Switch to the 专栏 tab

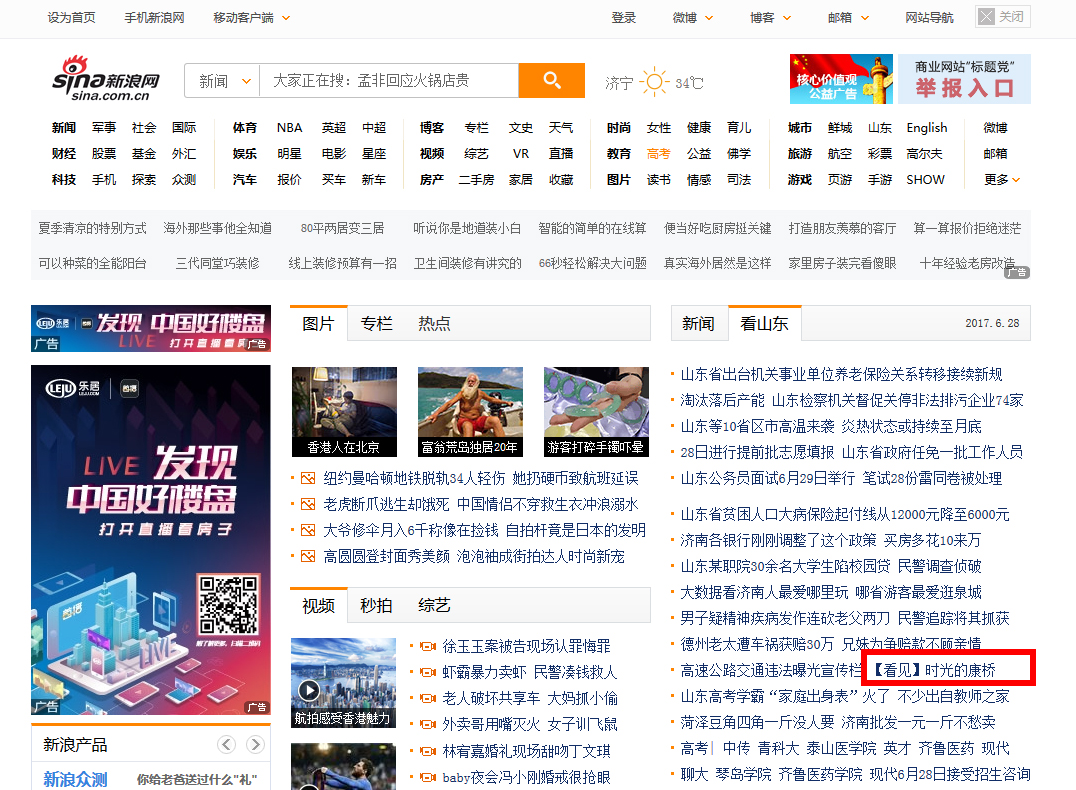coord(376,323)
